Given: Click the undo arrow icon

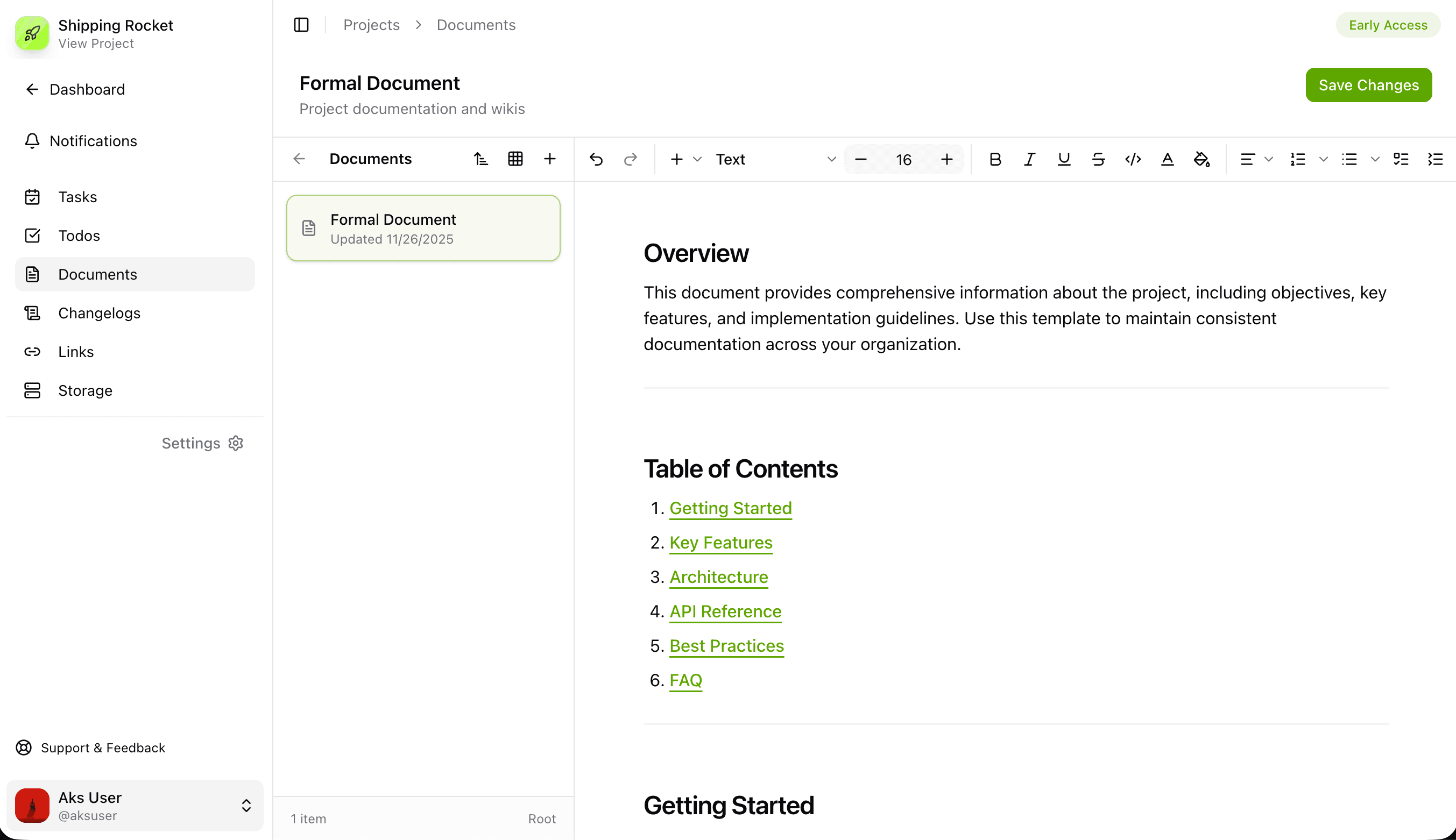Looking at the screenshot, I should 596,159.
